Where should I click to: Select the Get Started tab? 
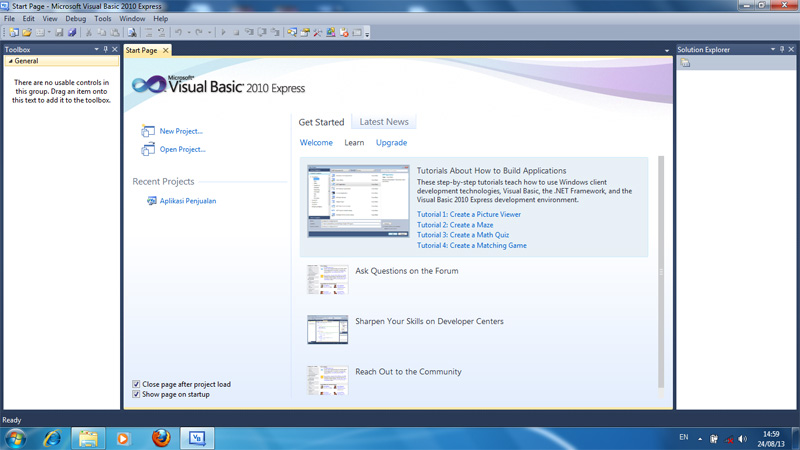click(x=321, y=122)
